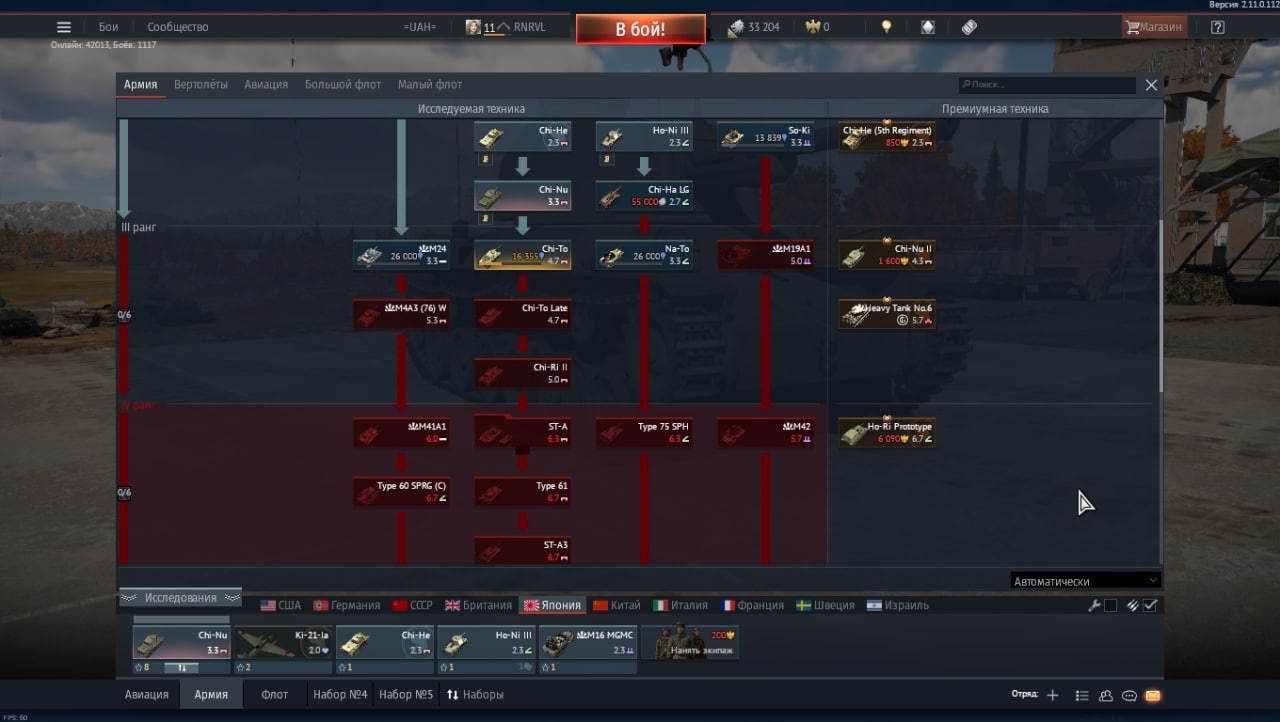This screenshot has height=722, width=1280.
Task: Open the help question-mark icon
Action: (x=1217, y=27)
